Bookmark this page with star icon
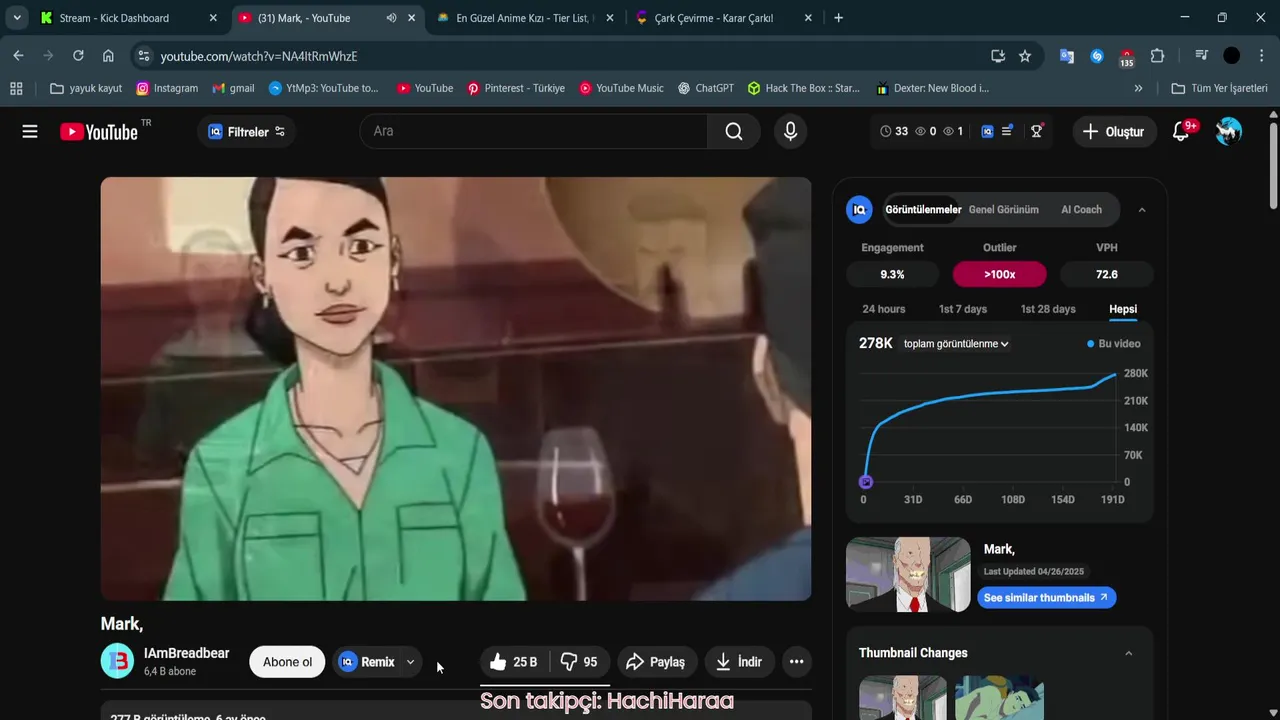The image size is (1280, 720). 1025,56
